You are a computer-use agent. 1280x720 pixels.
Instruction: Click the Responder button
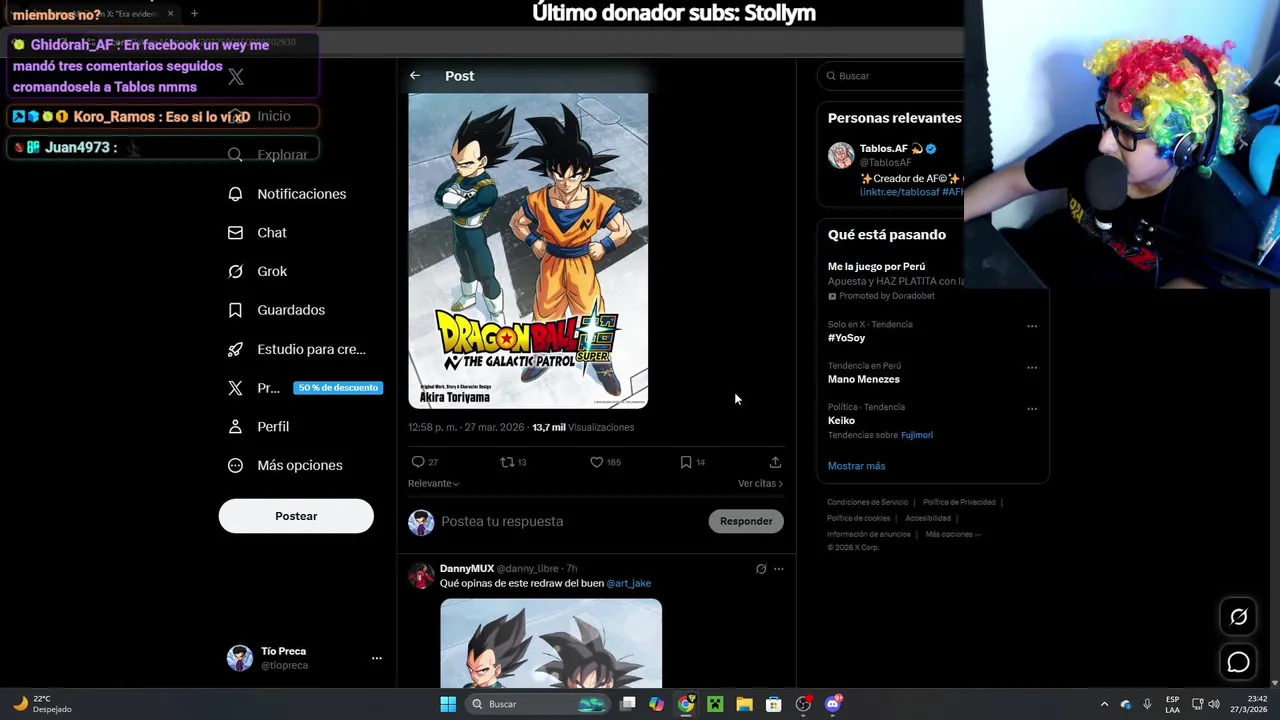pos(746,521)
